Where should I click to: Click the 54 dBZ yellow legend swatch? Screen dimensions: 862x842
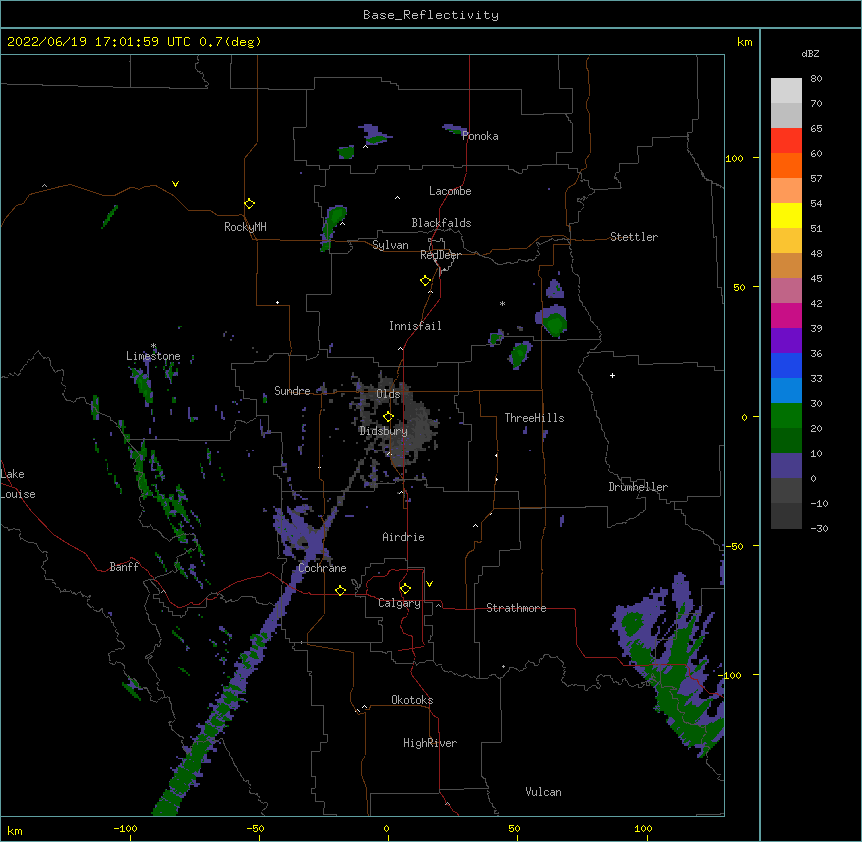pos(786,215)
